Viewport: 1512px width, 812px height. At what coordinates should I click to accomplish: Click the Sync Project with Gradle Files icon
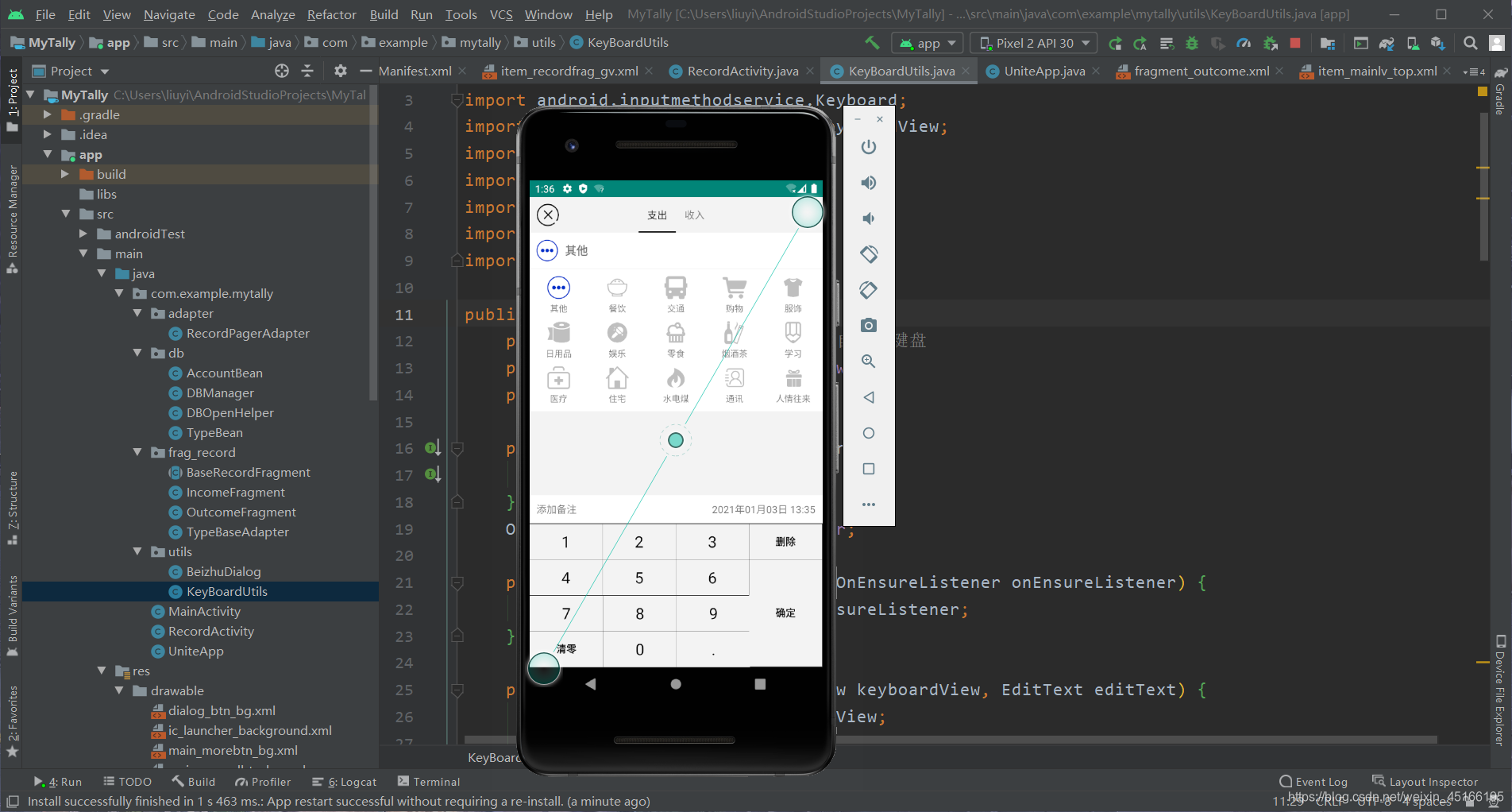point(1387,43)
